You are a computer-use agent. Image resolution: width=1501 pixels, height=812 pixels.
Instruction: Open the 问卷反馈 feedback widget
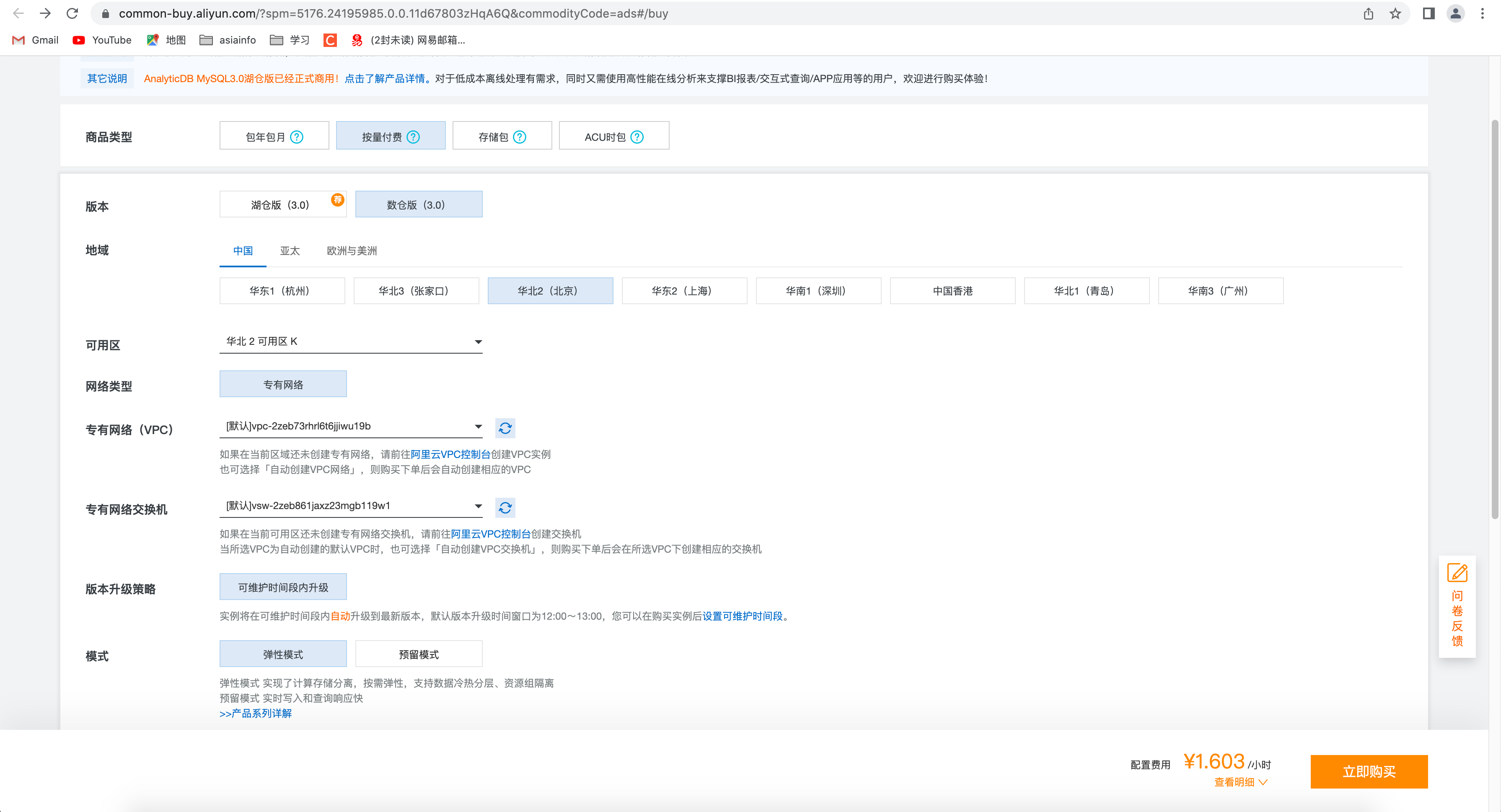pos(1457,606)
